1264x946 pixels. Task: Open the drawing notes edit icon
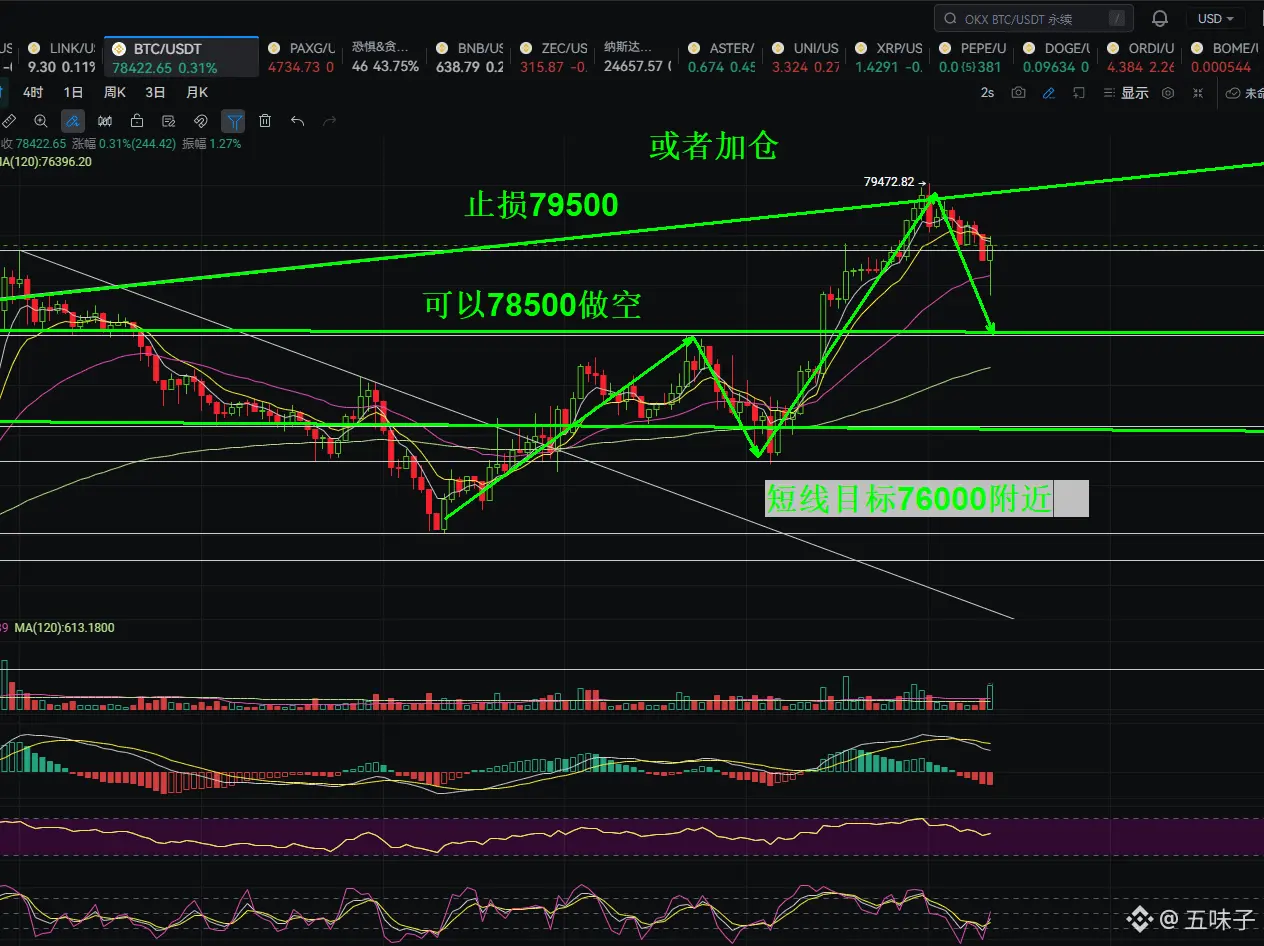click(x=168, y=121)
